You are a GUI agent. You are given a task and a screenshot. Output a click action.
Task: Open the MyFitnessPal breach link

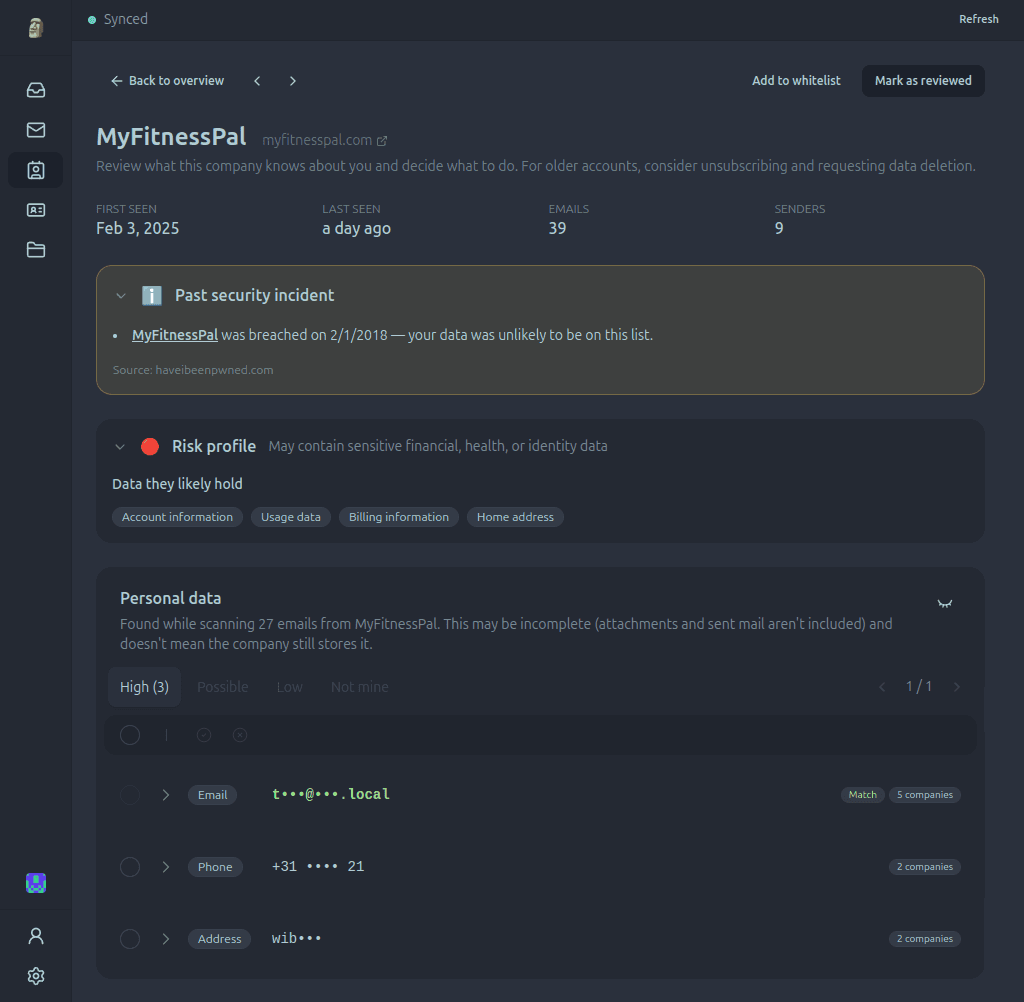point(175,335)
